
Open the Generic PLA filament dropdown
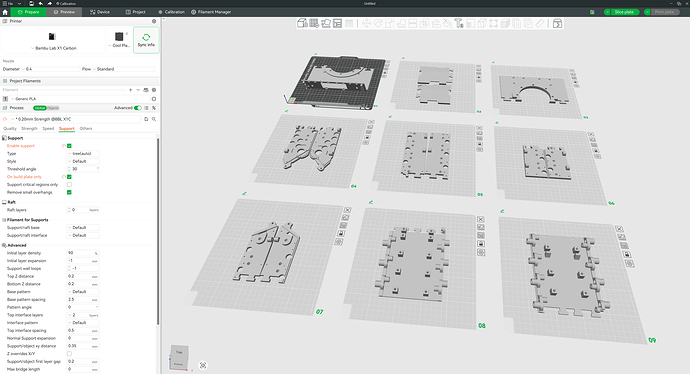[80, 99]
